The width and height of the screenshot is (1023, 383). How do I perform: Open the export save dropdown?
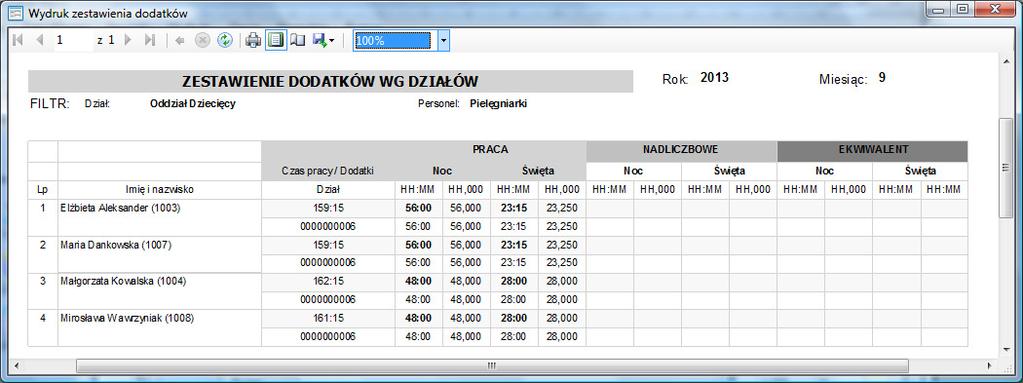[x=324, y=40]
